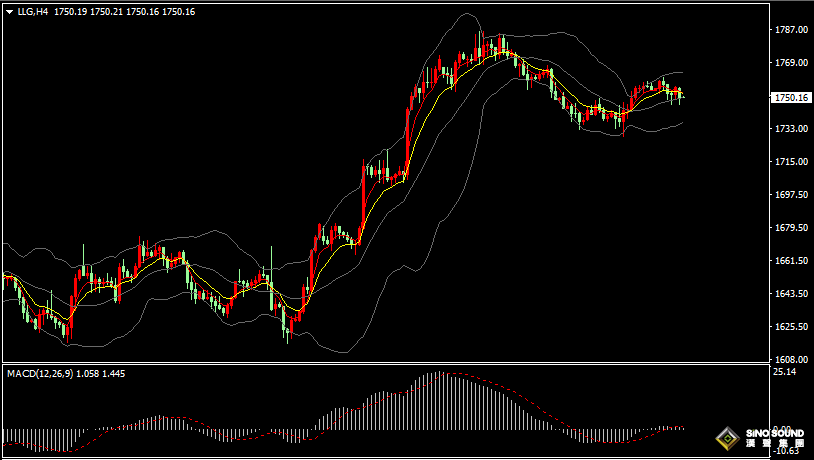Viewport: 814px width, 460px height.
Task: Click the 1679.50 price axis label
Action: pos(791,228)
